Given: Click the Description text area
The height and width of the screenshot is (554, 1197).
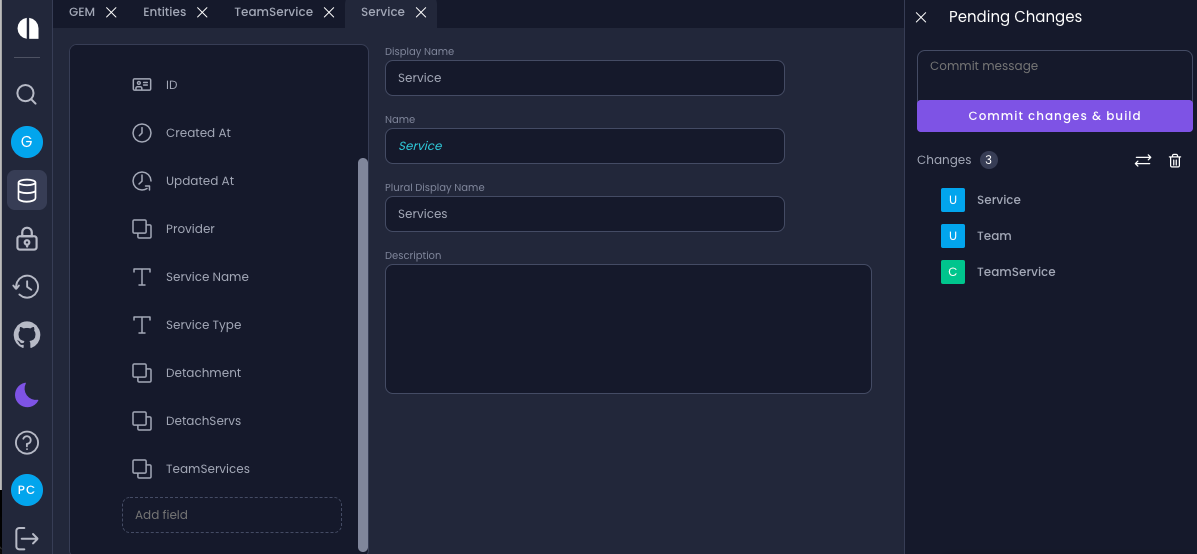Looking at the screenshot, I should point(628,329).
